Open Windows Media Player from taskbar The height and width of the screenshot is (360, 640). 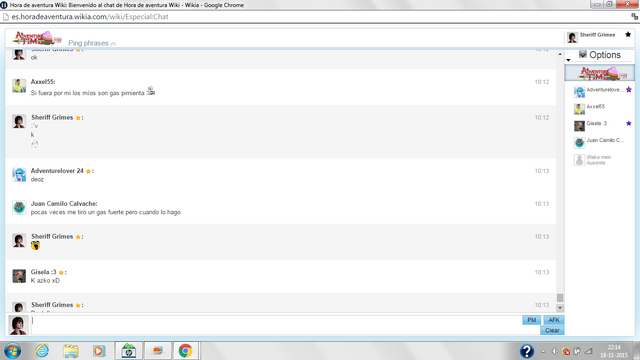[x=99, y=351]
